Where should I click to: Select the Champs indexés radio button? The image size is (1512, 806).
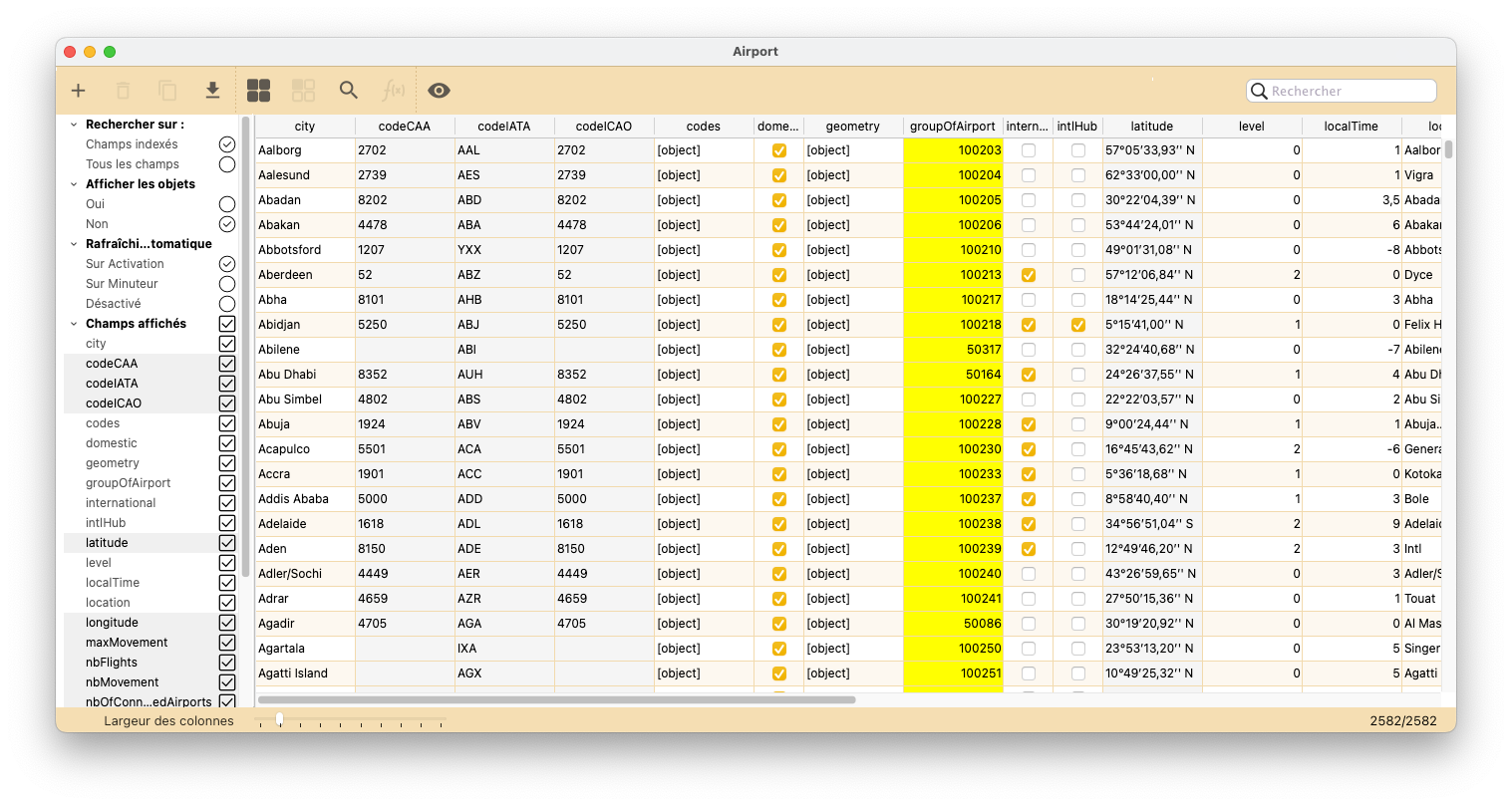click(x=227, y=144)
